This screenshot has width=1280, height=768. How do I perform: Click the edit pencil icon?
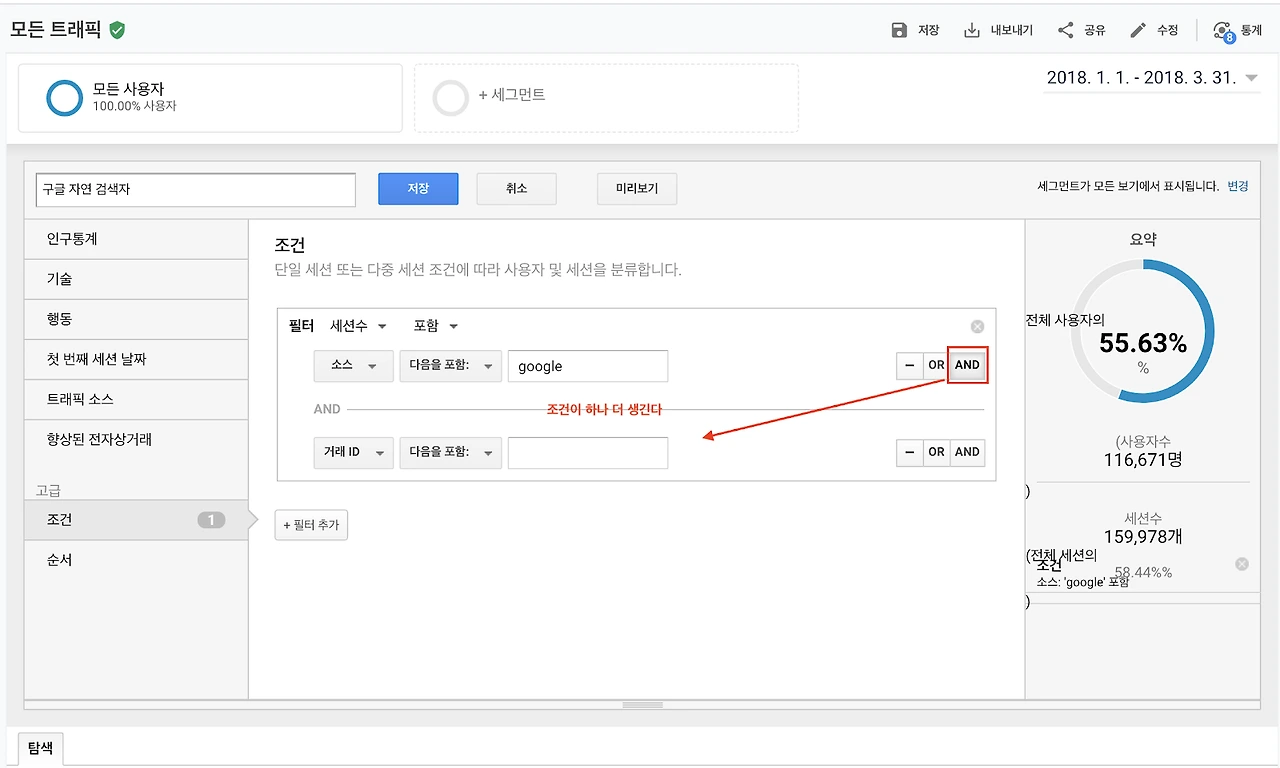click(x=1138, y=30)
